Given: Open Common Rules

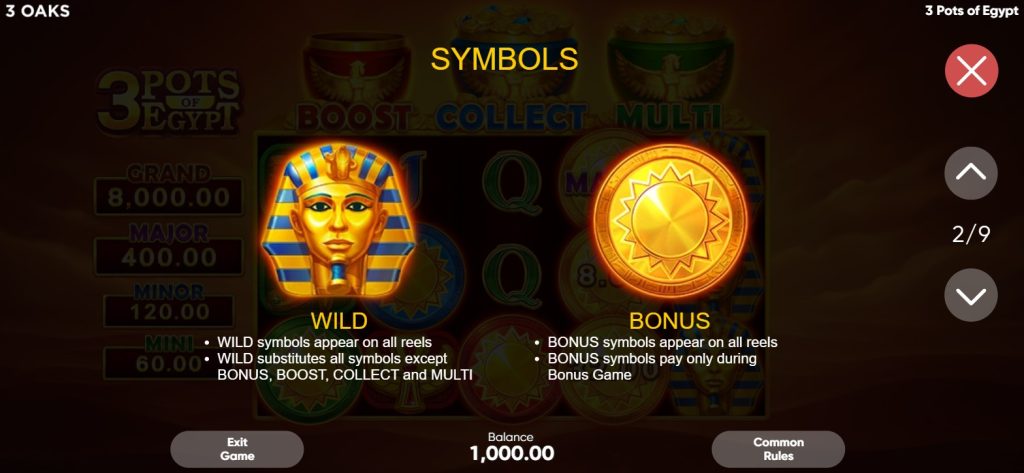Looking at the screenshot, I should click(x=778, y=449).
